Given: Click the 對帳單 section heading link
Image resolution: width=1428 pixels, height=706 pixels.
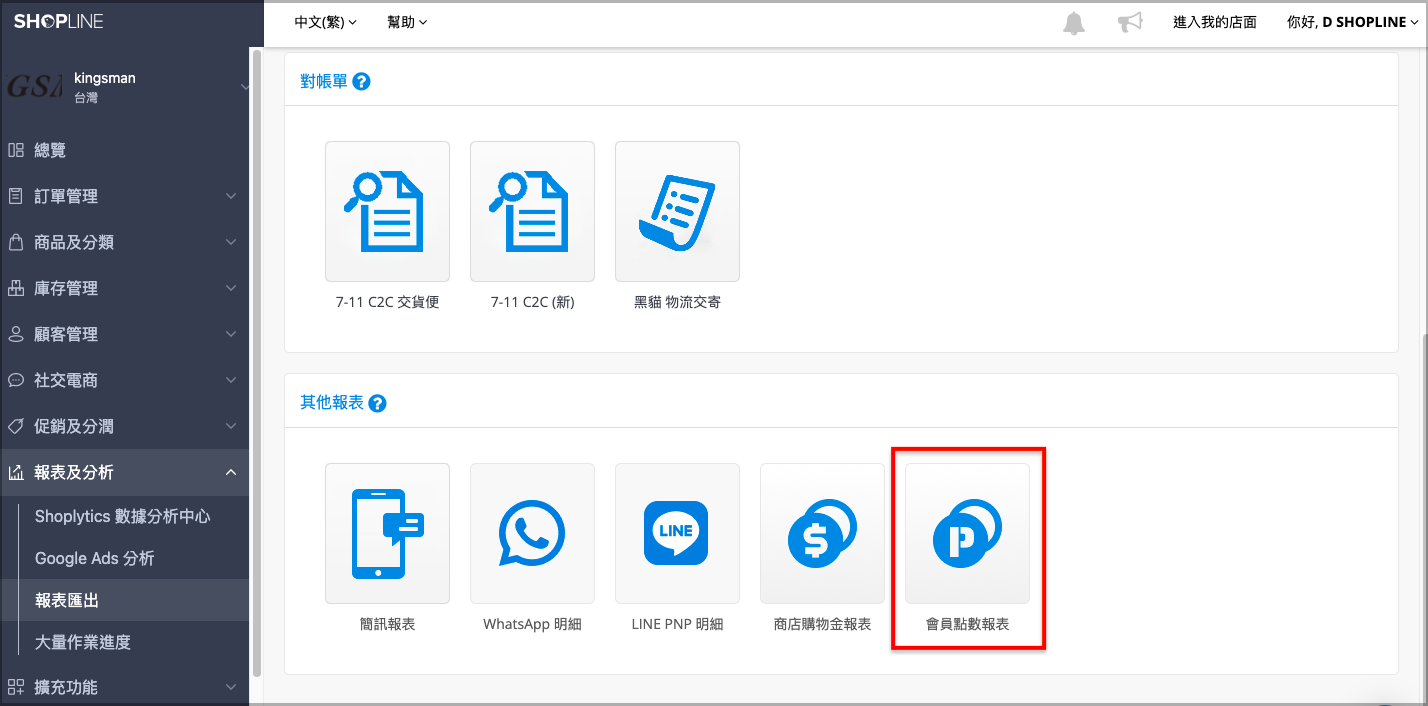Looking at the screenshot, I should tap(324, 82).
